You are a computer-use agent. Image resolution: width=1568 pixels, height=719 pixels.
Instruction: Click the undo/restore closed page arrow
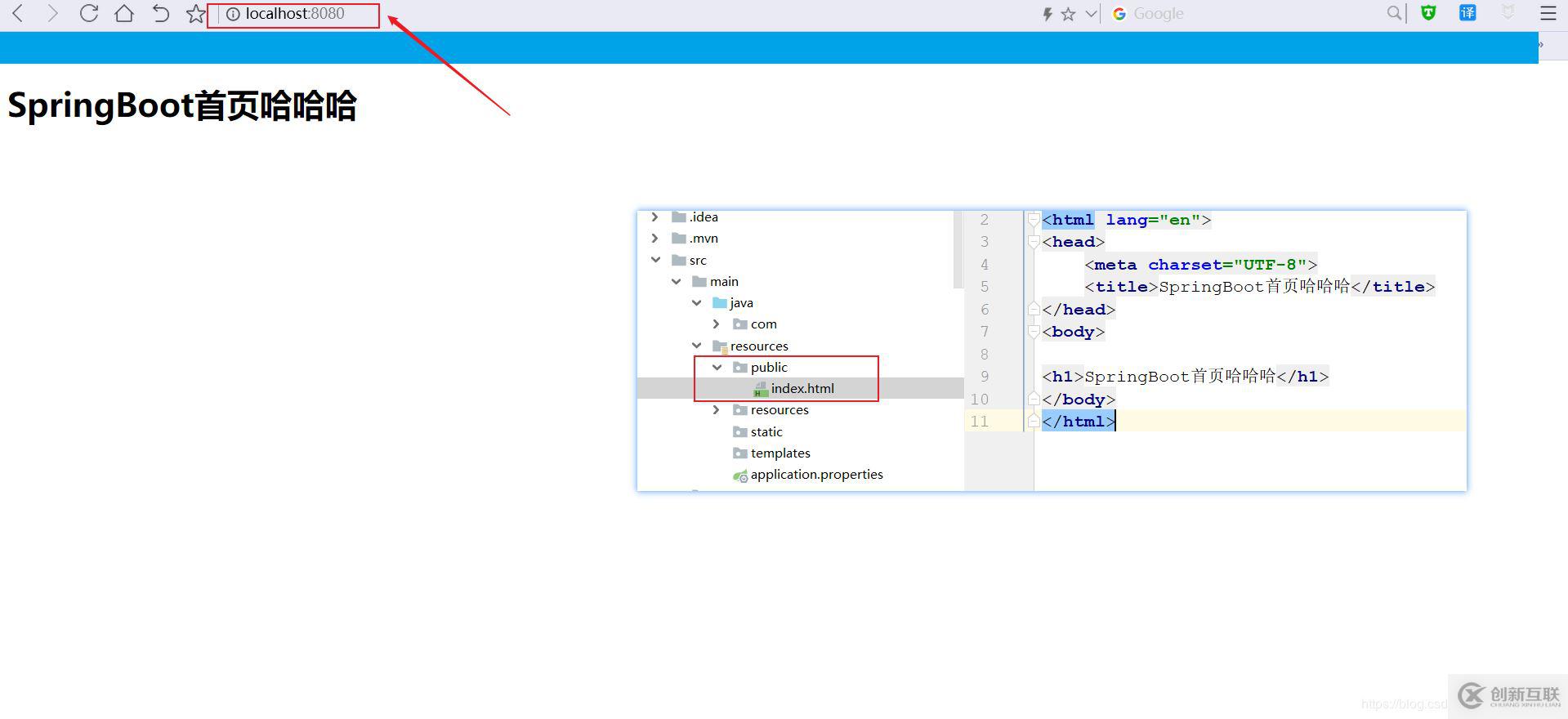160,13
